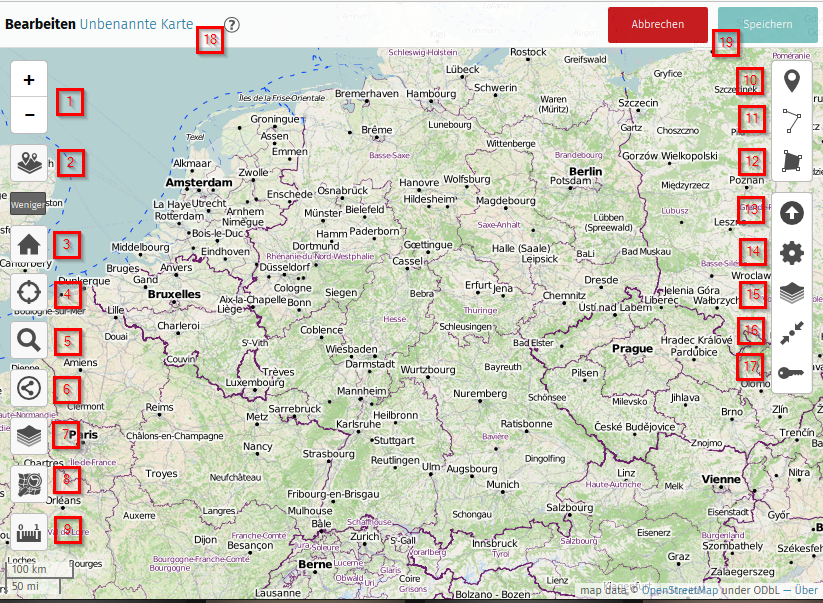The height and width of the screenshot is (603, 823).
Task: Click the Innsbruck label on map
Action: (x=494, y=543)
